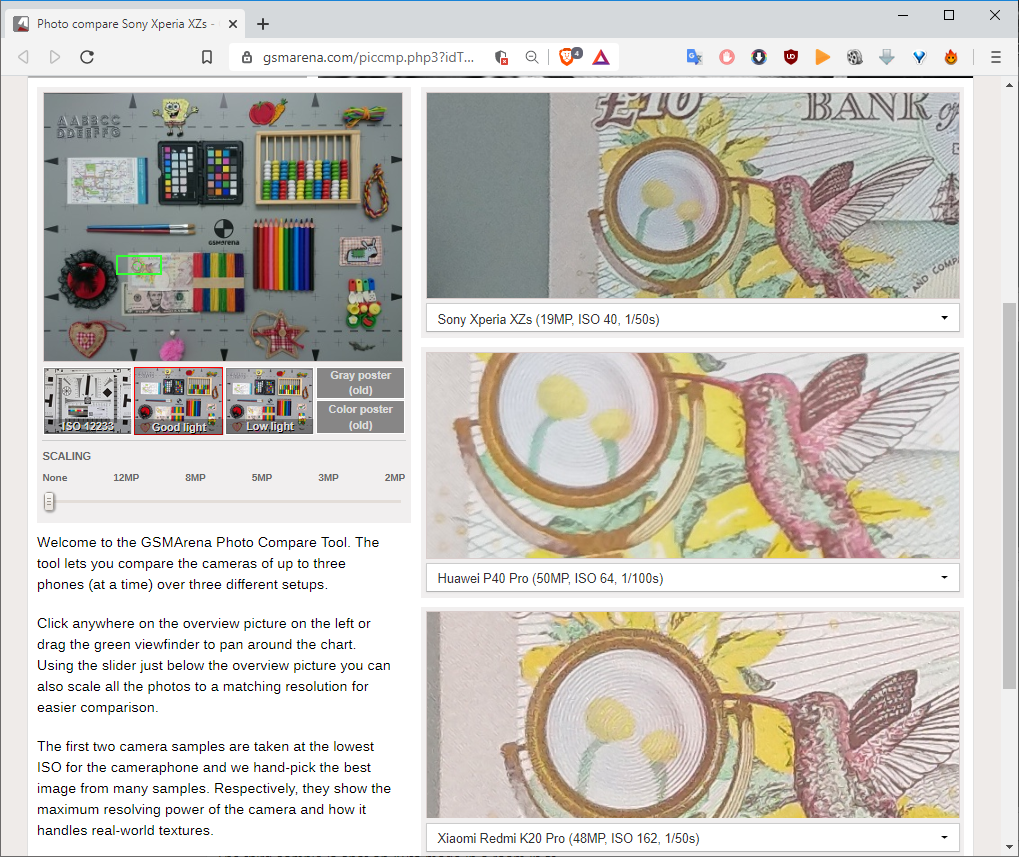
Task: Set scaling to 12MP label
Action: (126, 478)
